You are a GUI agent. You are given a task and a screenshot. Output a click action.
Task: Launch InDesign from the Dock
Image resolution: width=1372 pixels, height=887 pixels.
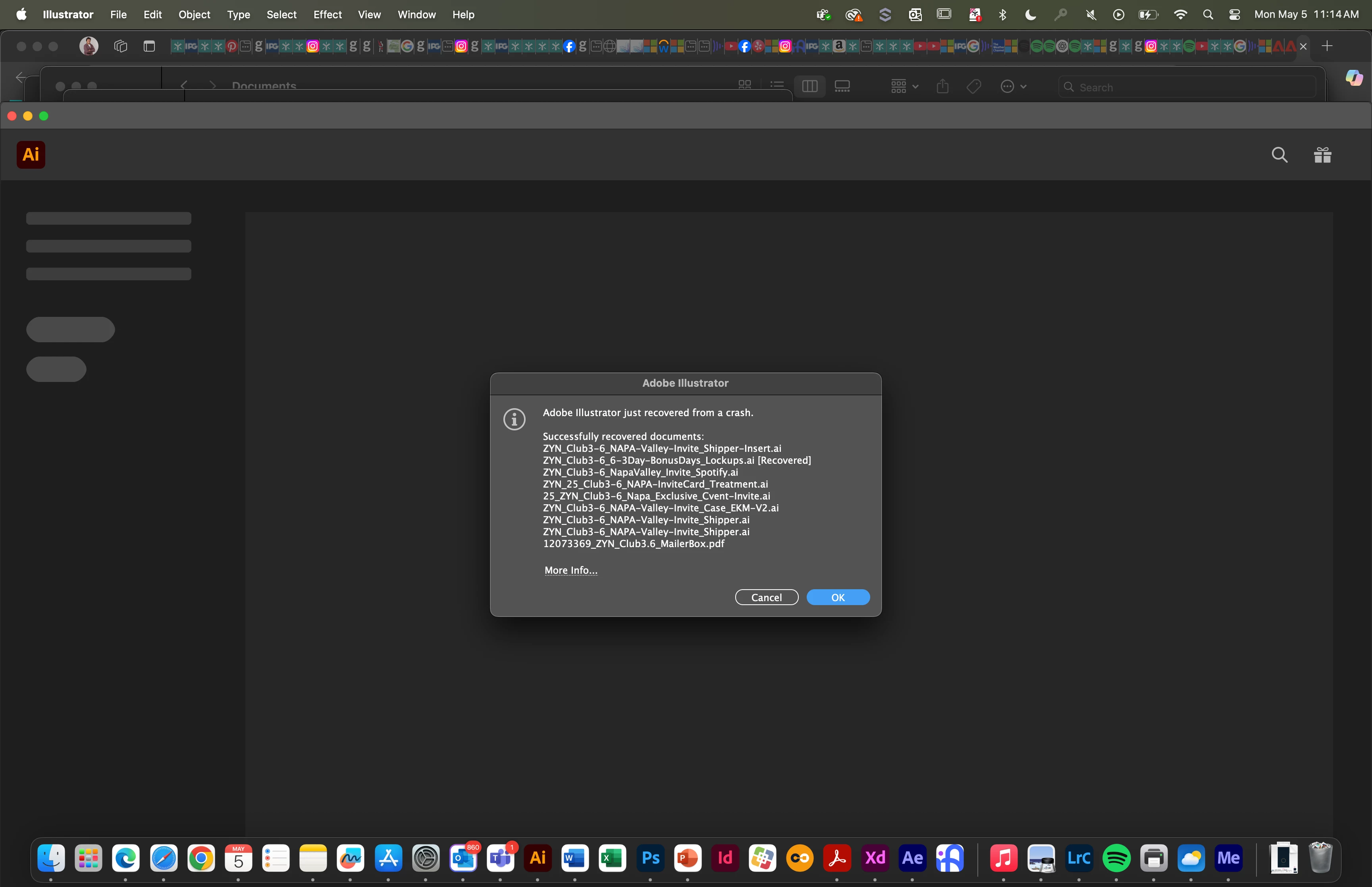tap(725, 858)
